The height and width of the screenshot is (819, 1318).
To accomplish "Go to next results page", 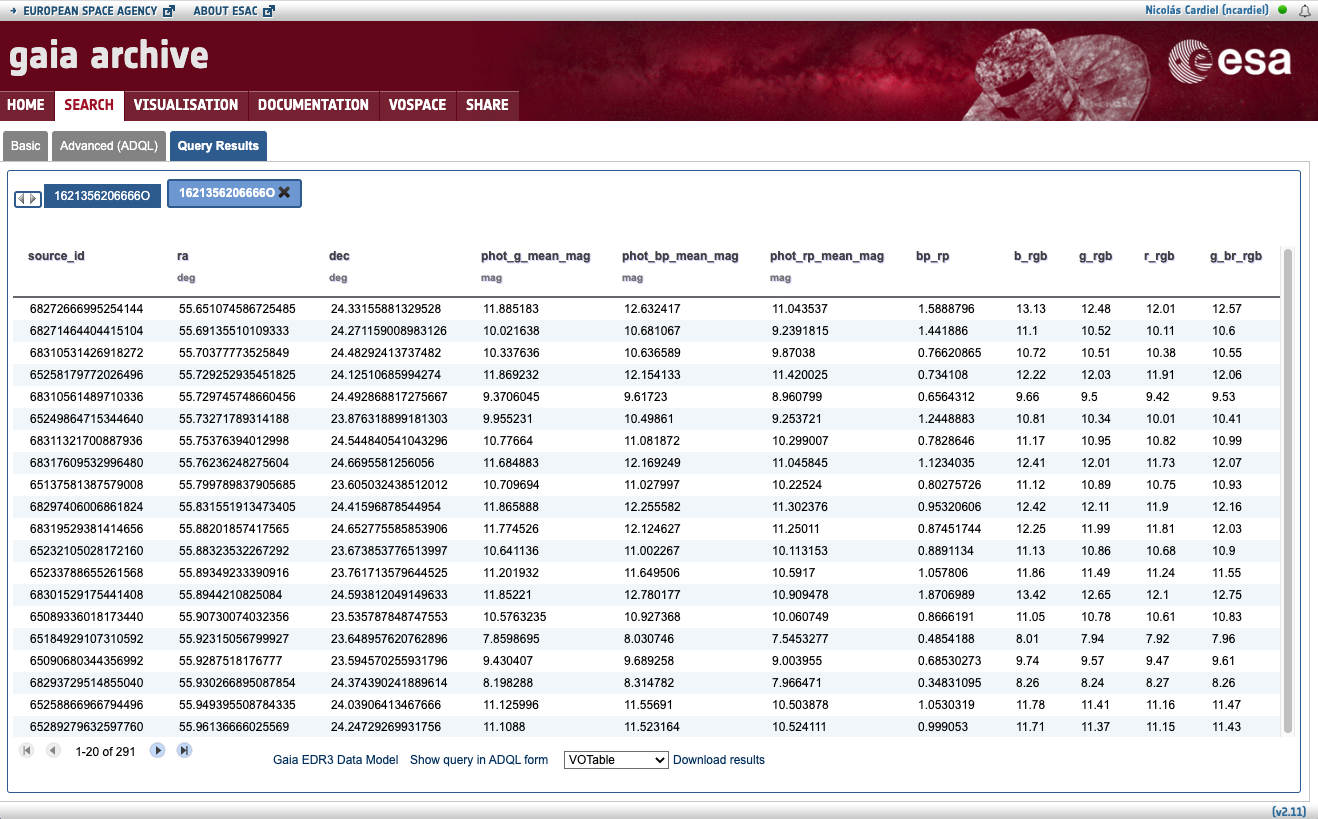I will click(157, 750).
